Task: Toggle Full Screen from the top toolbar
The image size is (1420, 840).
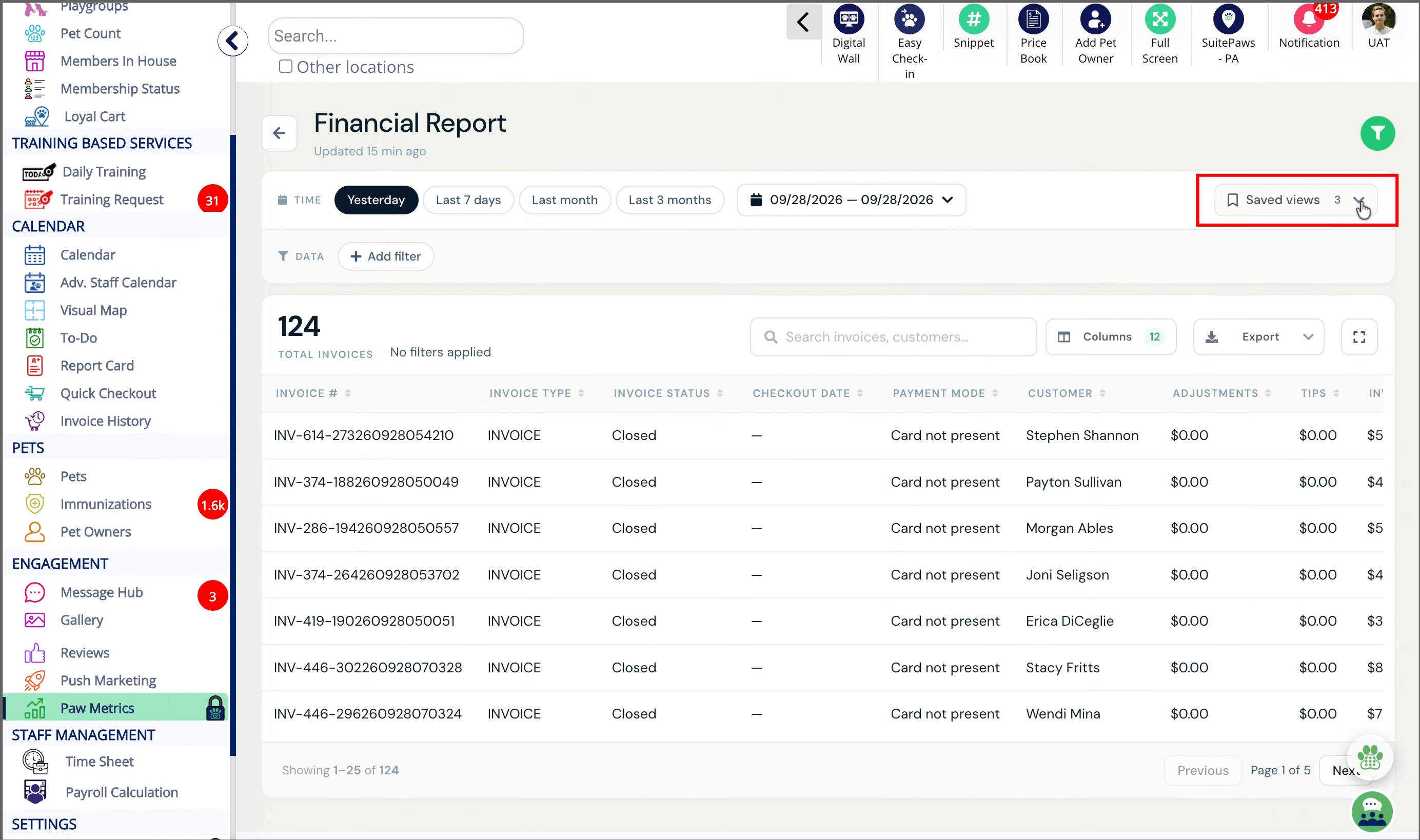Action: tap(1159, 19)
